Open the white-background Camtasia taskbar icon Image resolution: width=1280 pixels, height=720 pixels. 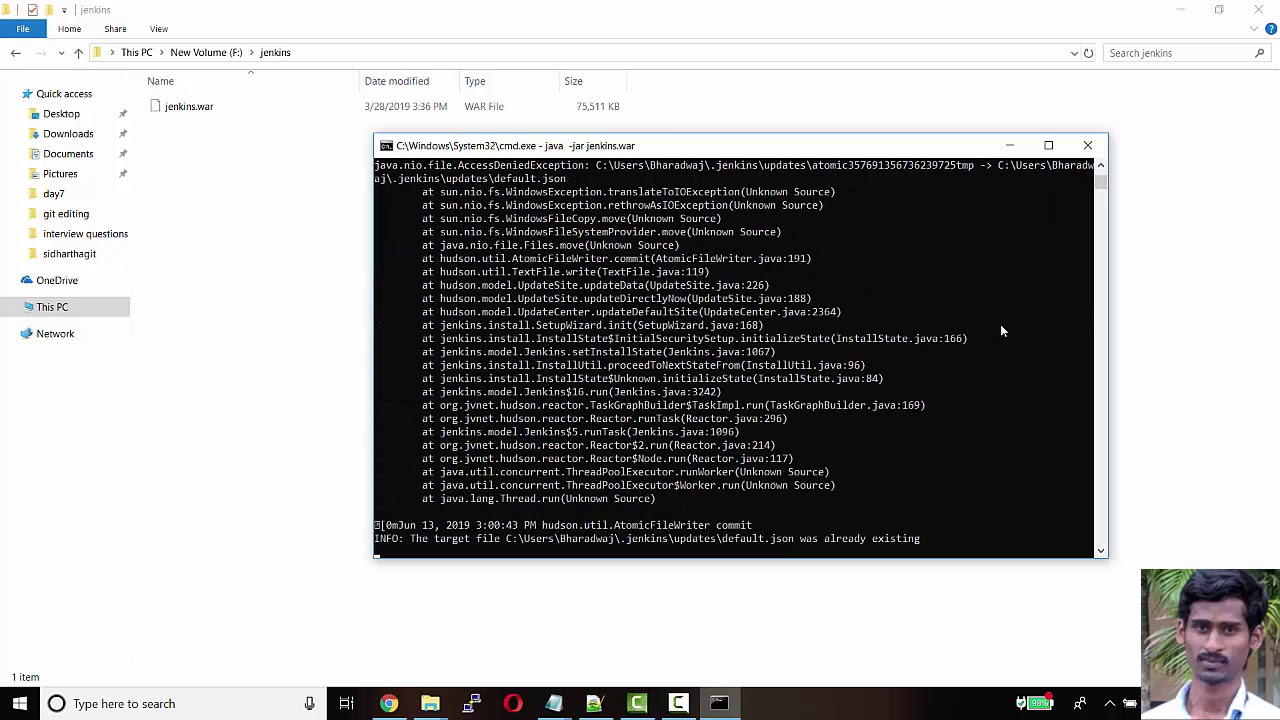(x=678, y=703)
